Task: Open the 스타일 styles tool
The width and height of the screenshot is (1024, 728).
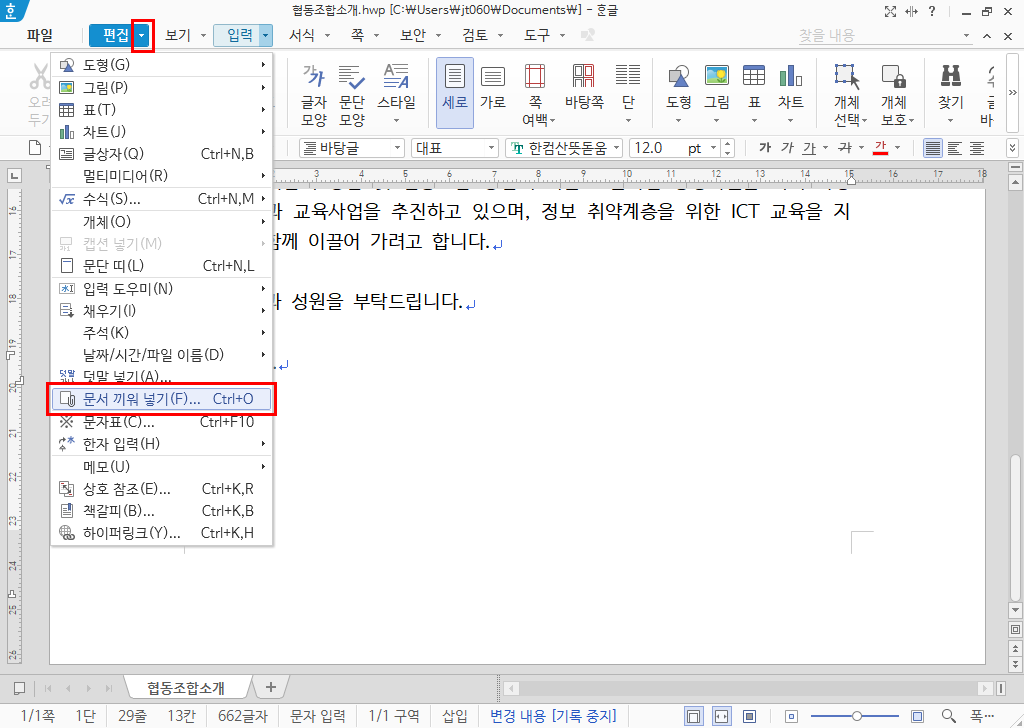Action: (x=396, y=94)
